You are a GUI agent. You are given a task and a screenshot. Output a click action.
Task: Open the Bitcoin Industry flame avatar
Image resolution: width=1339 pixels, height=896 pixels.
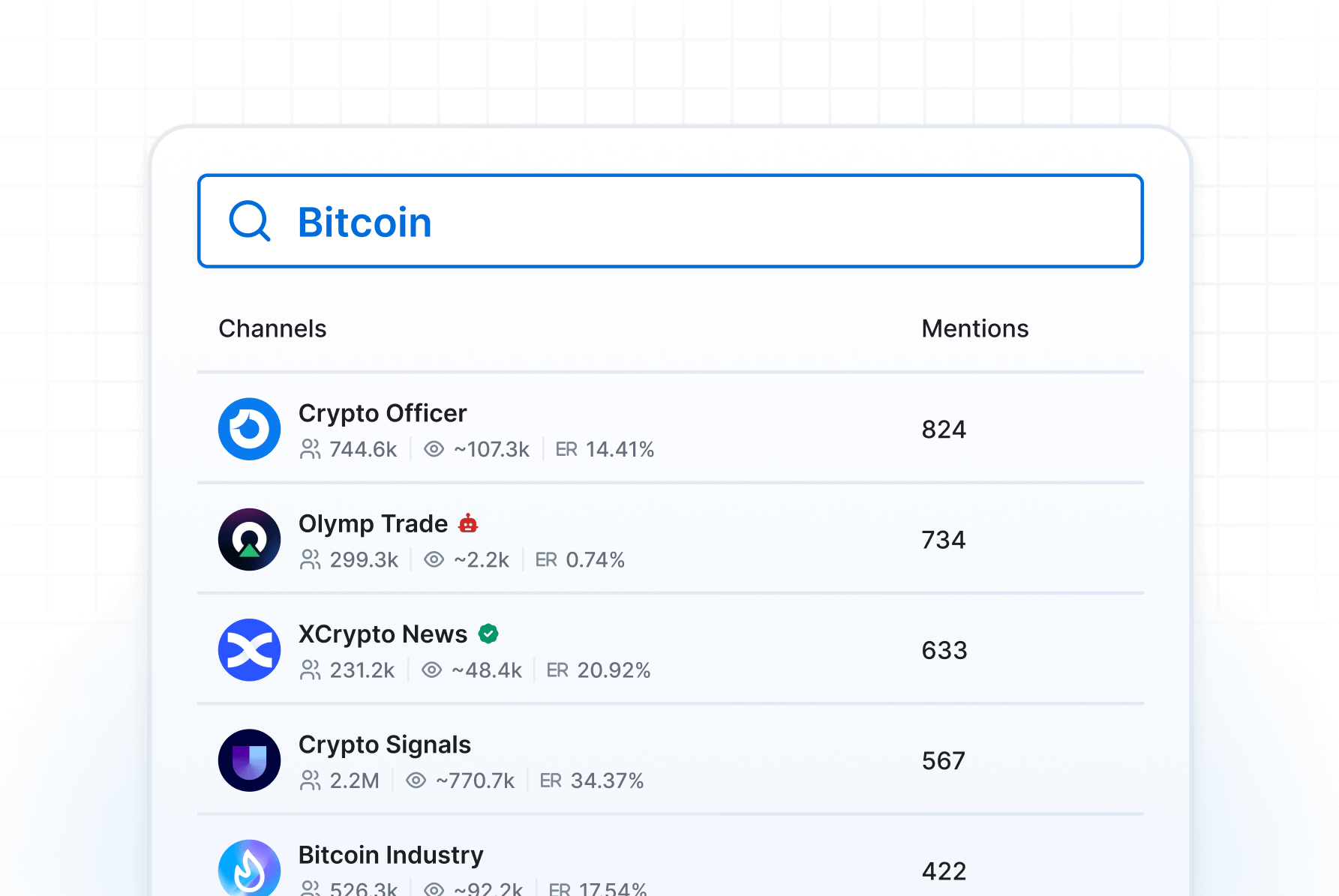tap(249, 868)
